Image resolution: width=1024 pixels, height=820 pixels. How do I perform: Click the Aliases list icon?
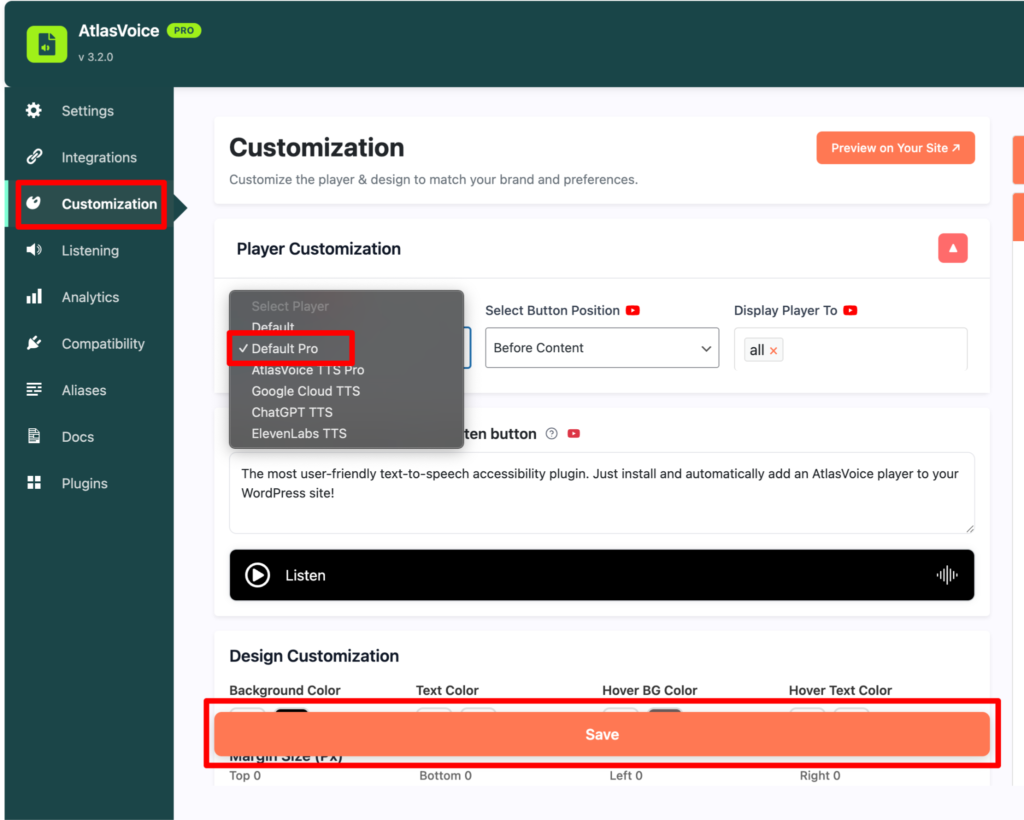tap(34, 390)
